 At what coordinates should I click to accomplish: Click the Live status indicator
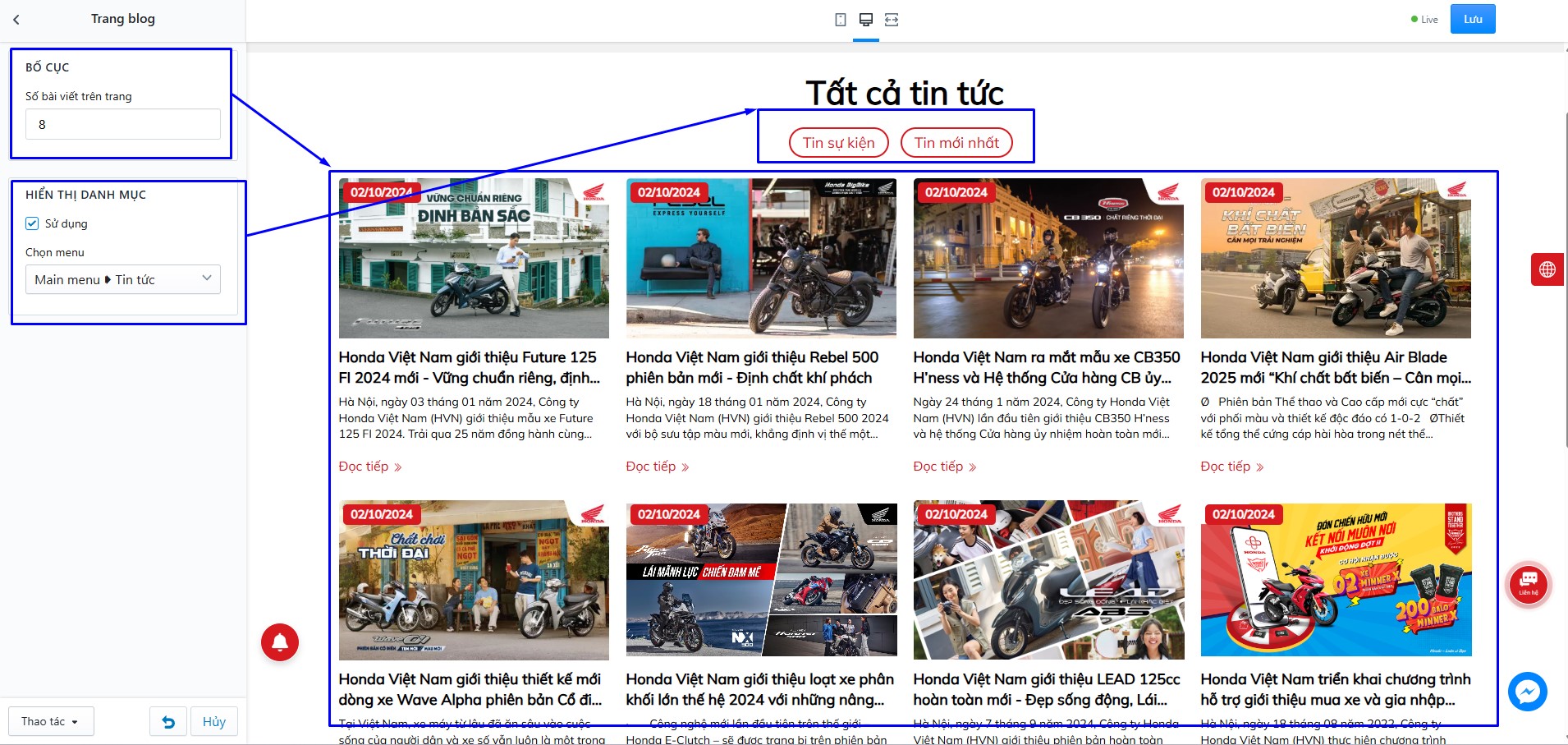tap(1424, 20)
